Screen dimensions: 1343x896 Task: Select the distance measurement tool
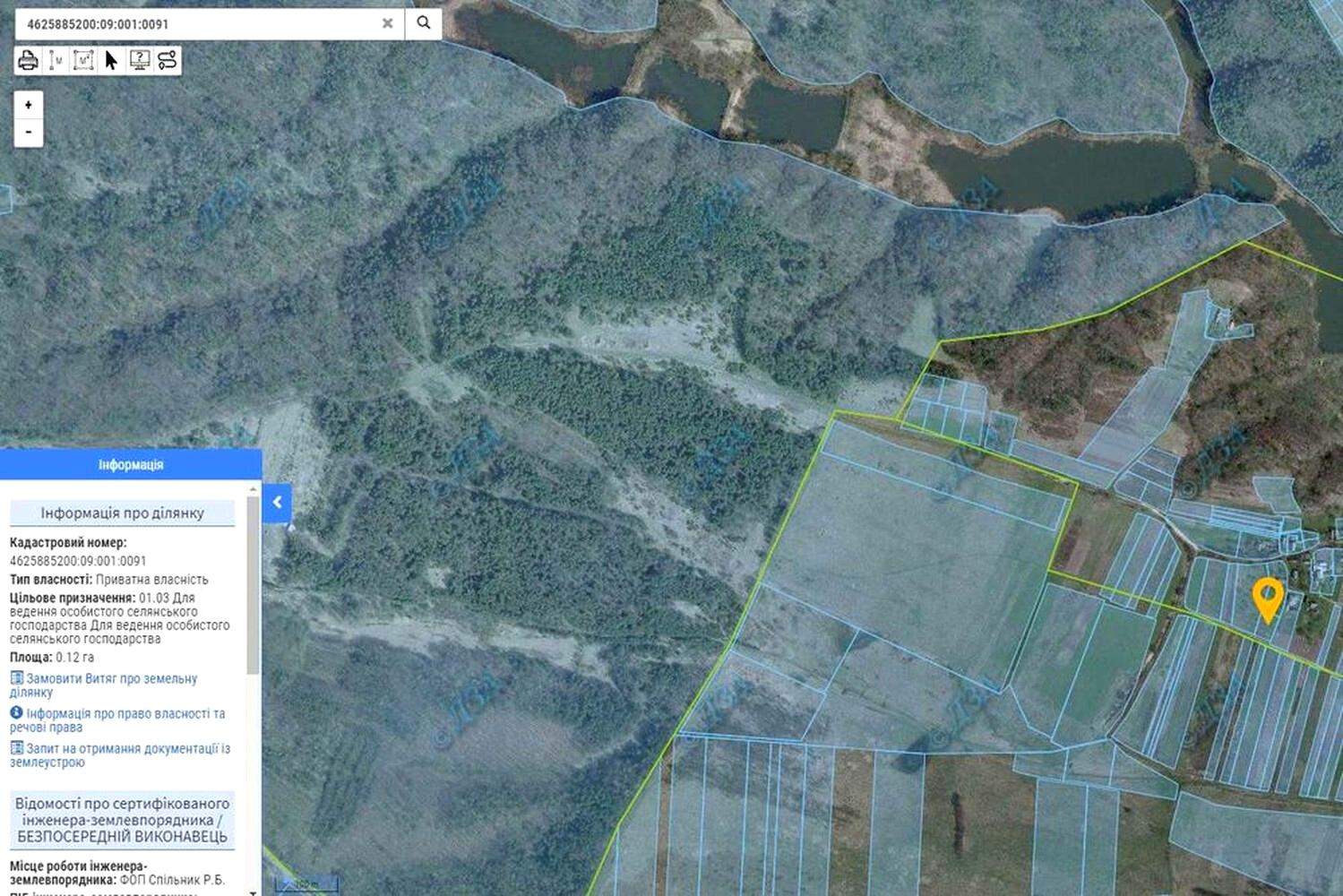[x=56, y=60]
